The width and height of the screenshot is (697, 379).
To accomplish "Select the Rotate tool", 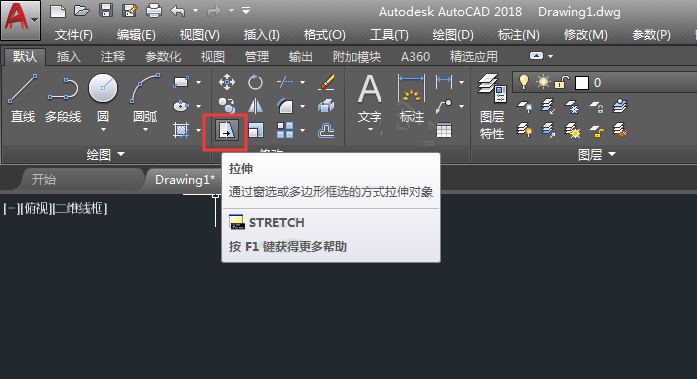I will [255, 82].
